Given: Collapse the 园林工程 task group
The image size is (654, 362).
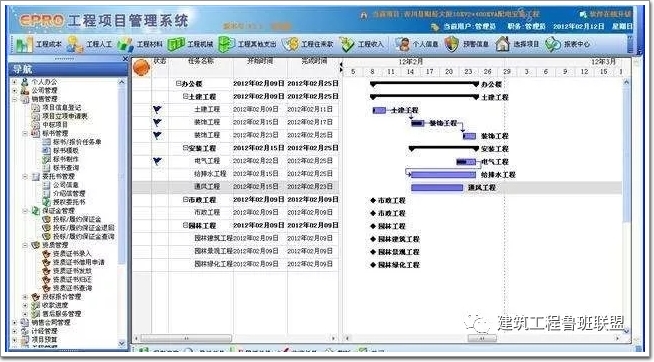Looking at the screenshot, I should tap(186, 225).
